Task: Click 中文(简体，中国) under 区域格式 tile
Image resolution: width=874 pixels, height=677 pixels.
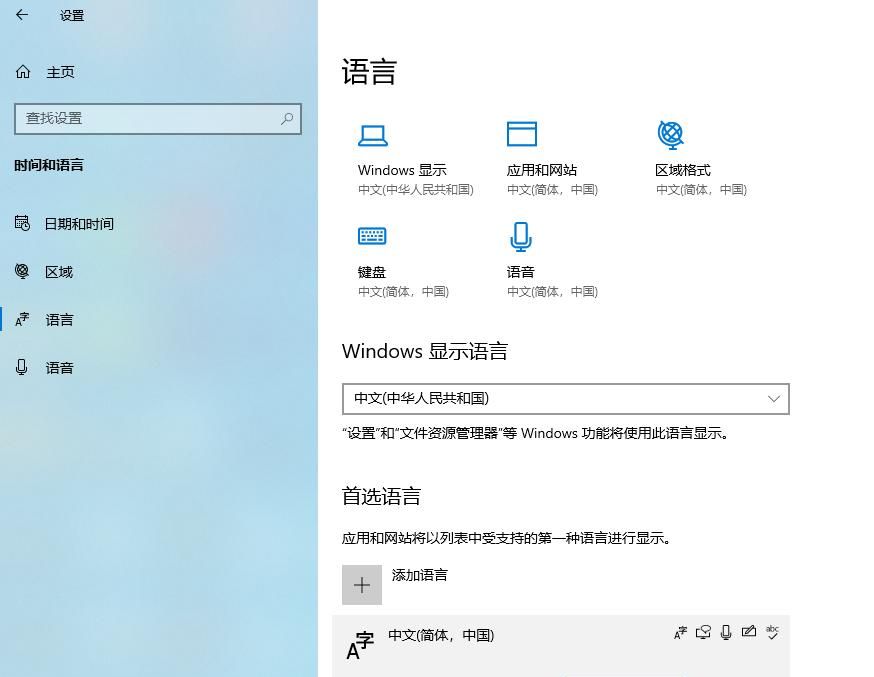Action: coord(701,190)
